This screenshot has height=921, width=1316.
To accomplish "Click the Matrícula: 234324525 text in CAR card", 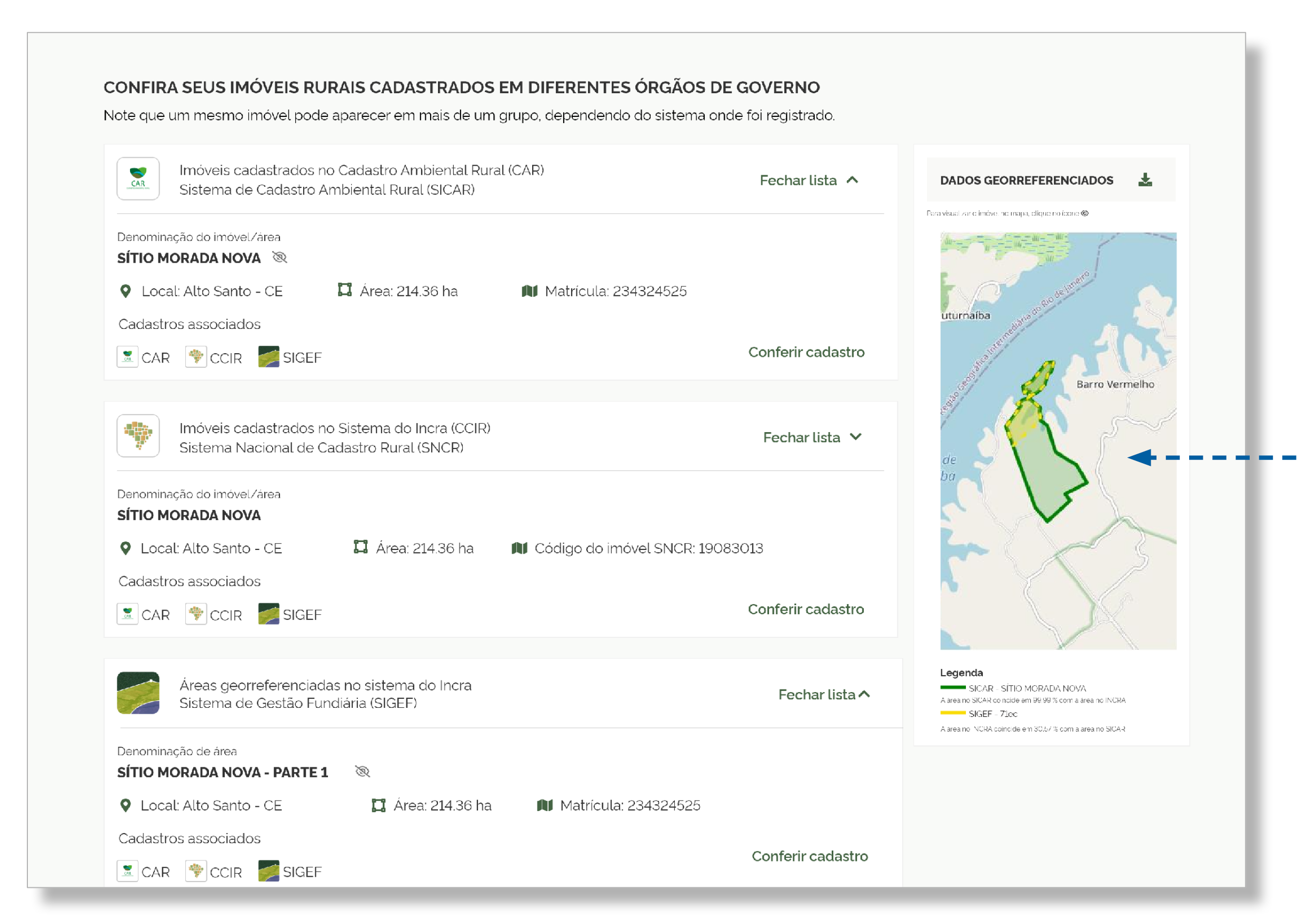I will click(615, 291).
